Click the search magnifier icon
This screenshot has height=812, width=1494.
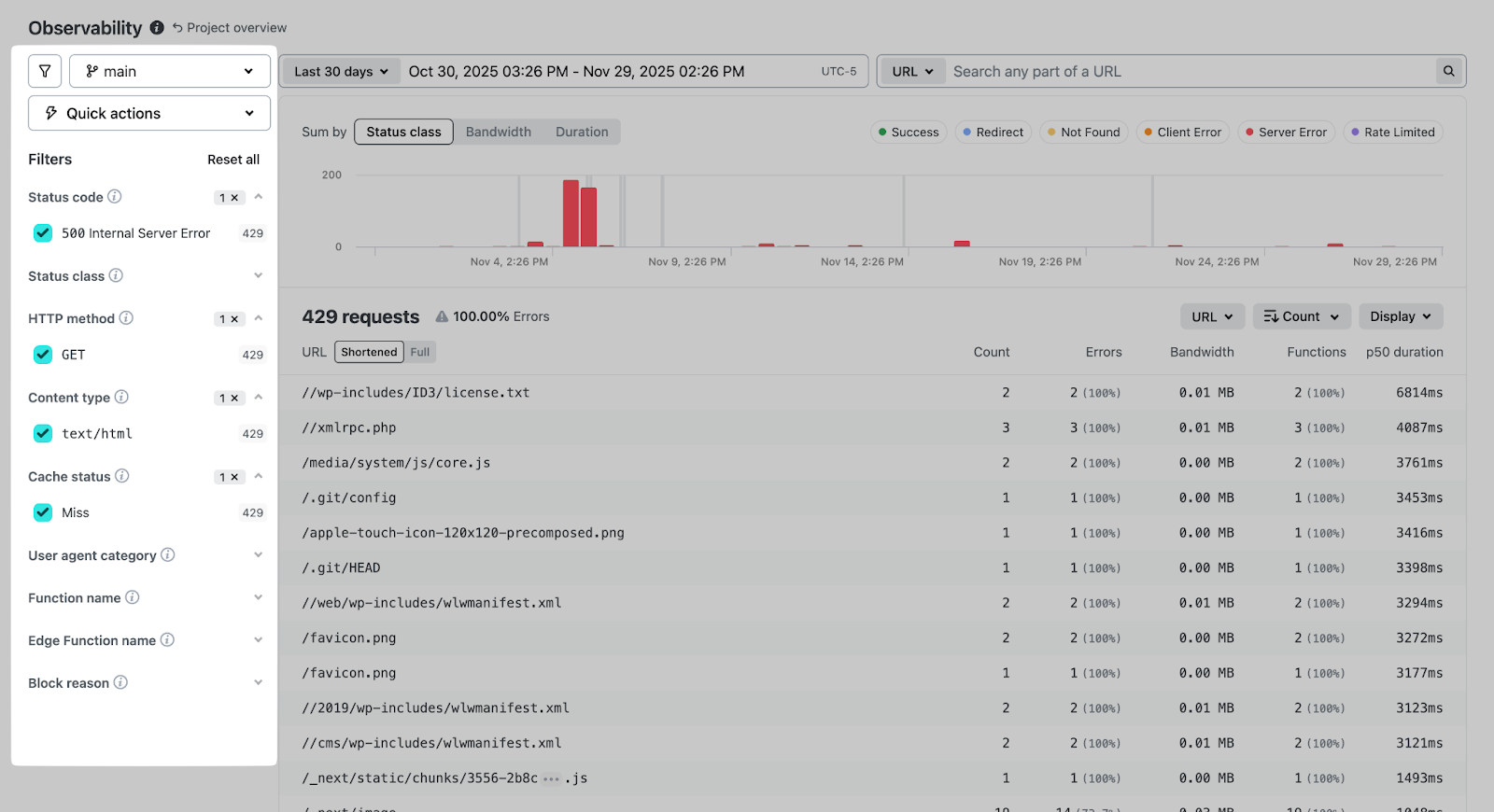(1449, 71)
